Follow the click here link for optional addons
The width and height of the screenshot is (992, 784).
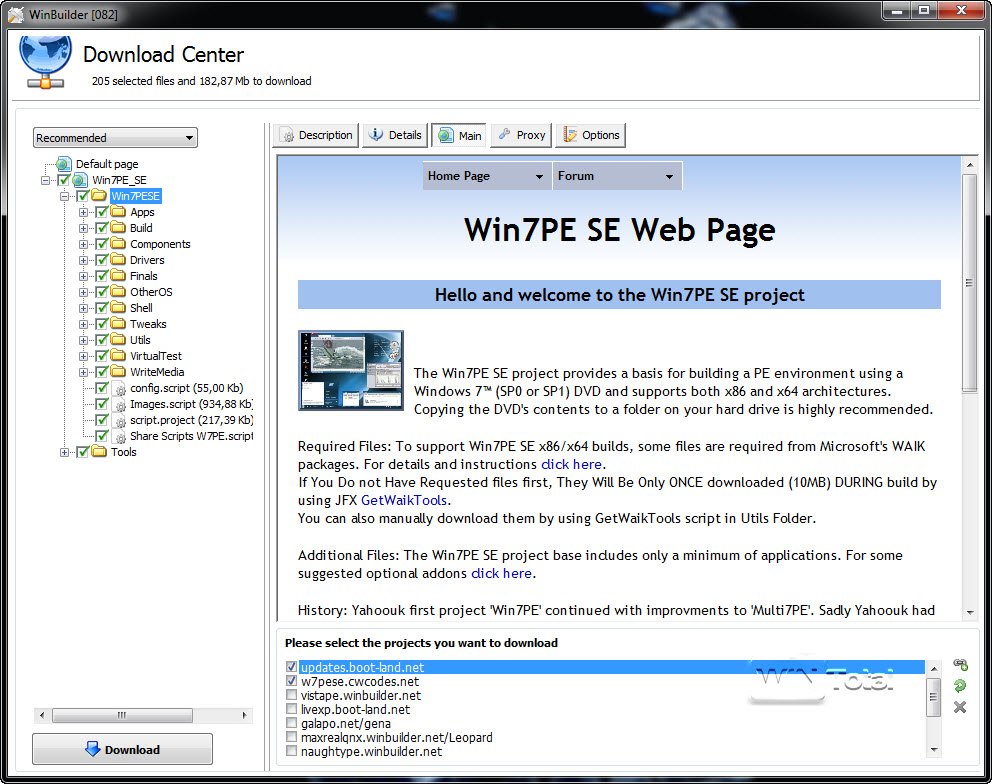pos(502,573)
